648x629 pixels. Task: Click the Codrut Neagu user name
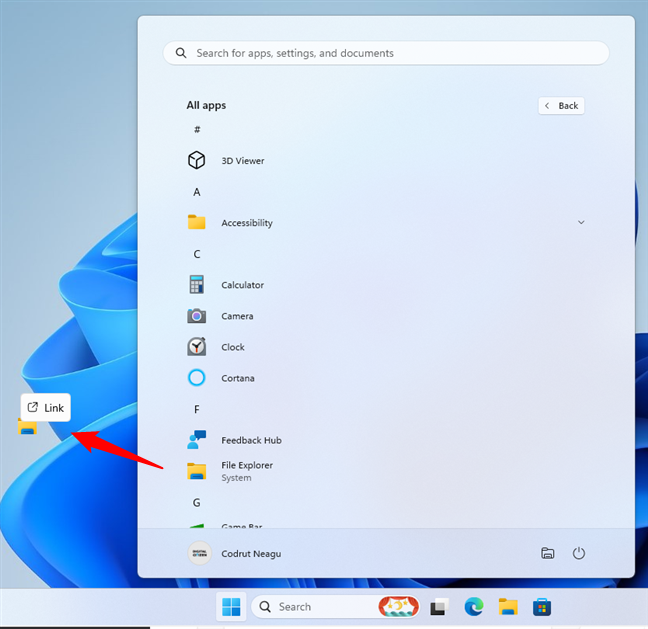251,554
